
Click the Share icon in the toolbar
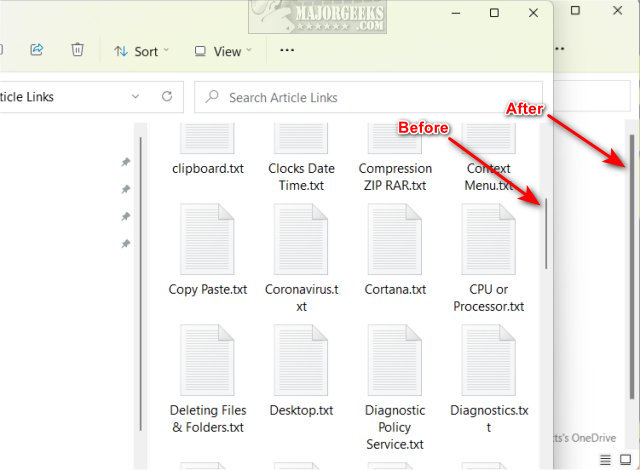coord(37,50)
